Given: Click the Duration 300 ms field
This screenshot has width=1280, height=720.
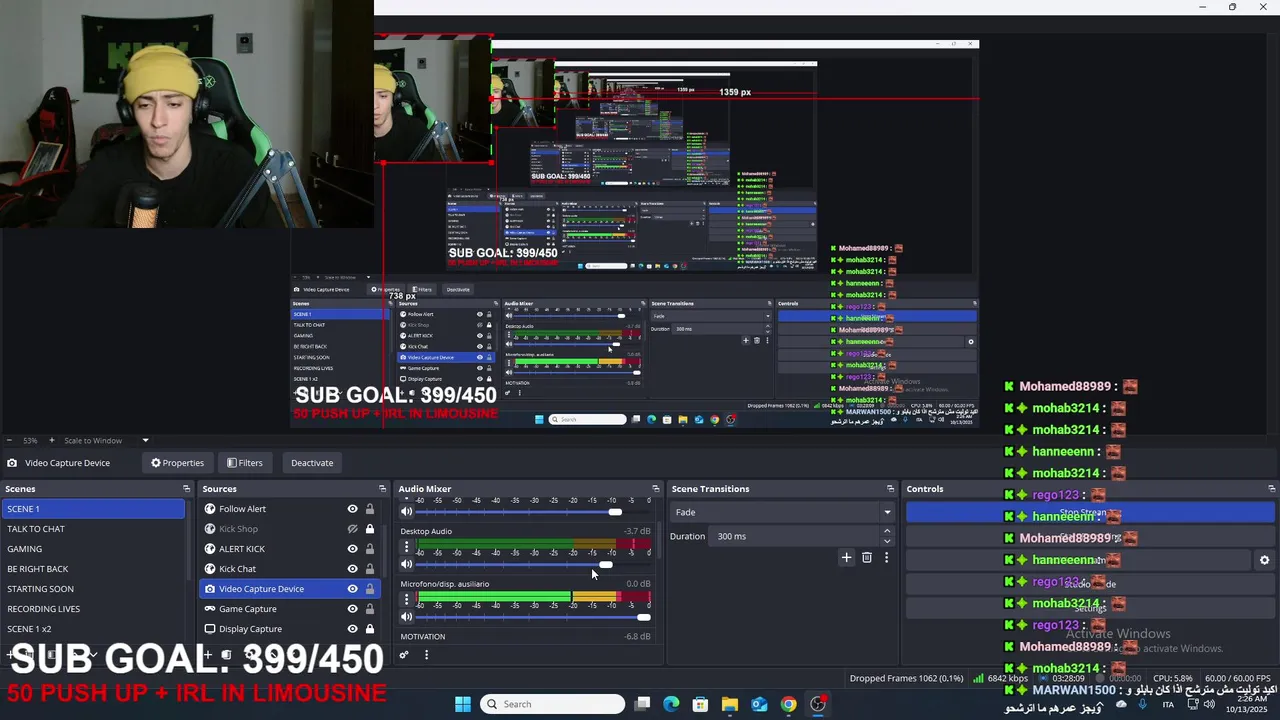Looking at the screenshot, I should (804, 536).
